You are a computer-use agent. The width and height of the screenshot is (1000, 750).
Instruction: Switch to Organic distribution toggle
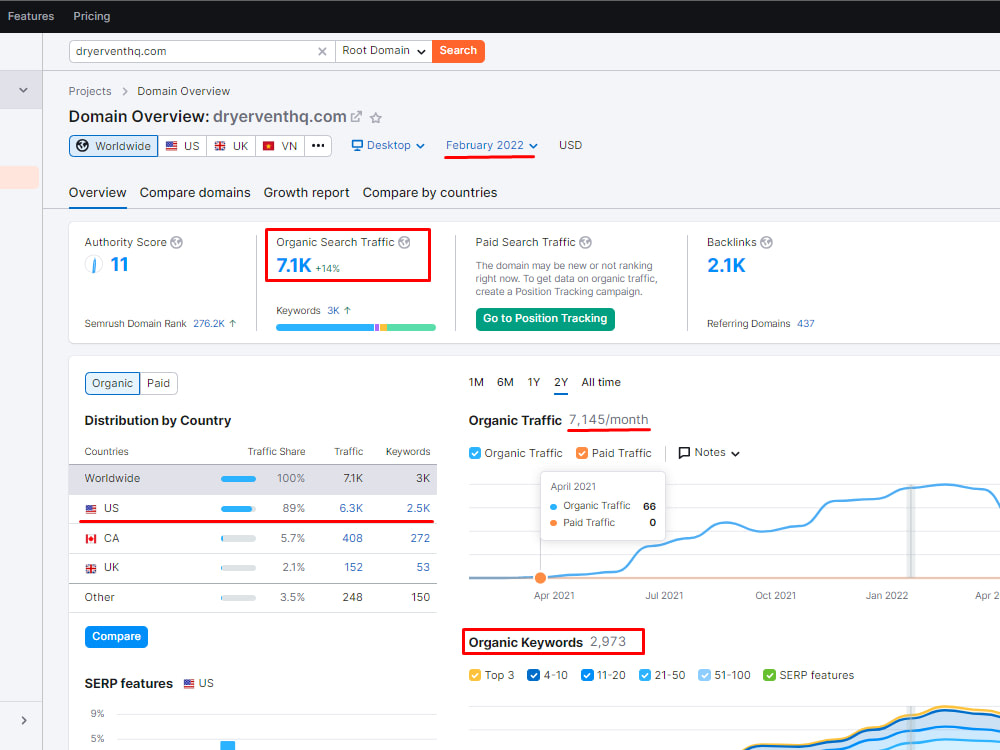112,383
